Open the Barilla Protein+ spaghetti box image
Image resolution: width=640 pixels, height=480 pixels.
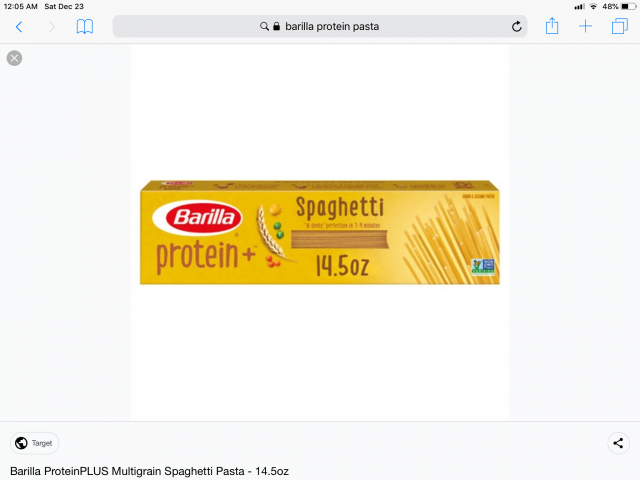point(320,232)
